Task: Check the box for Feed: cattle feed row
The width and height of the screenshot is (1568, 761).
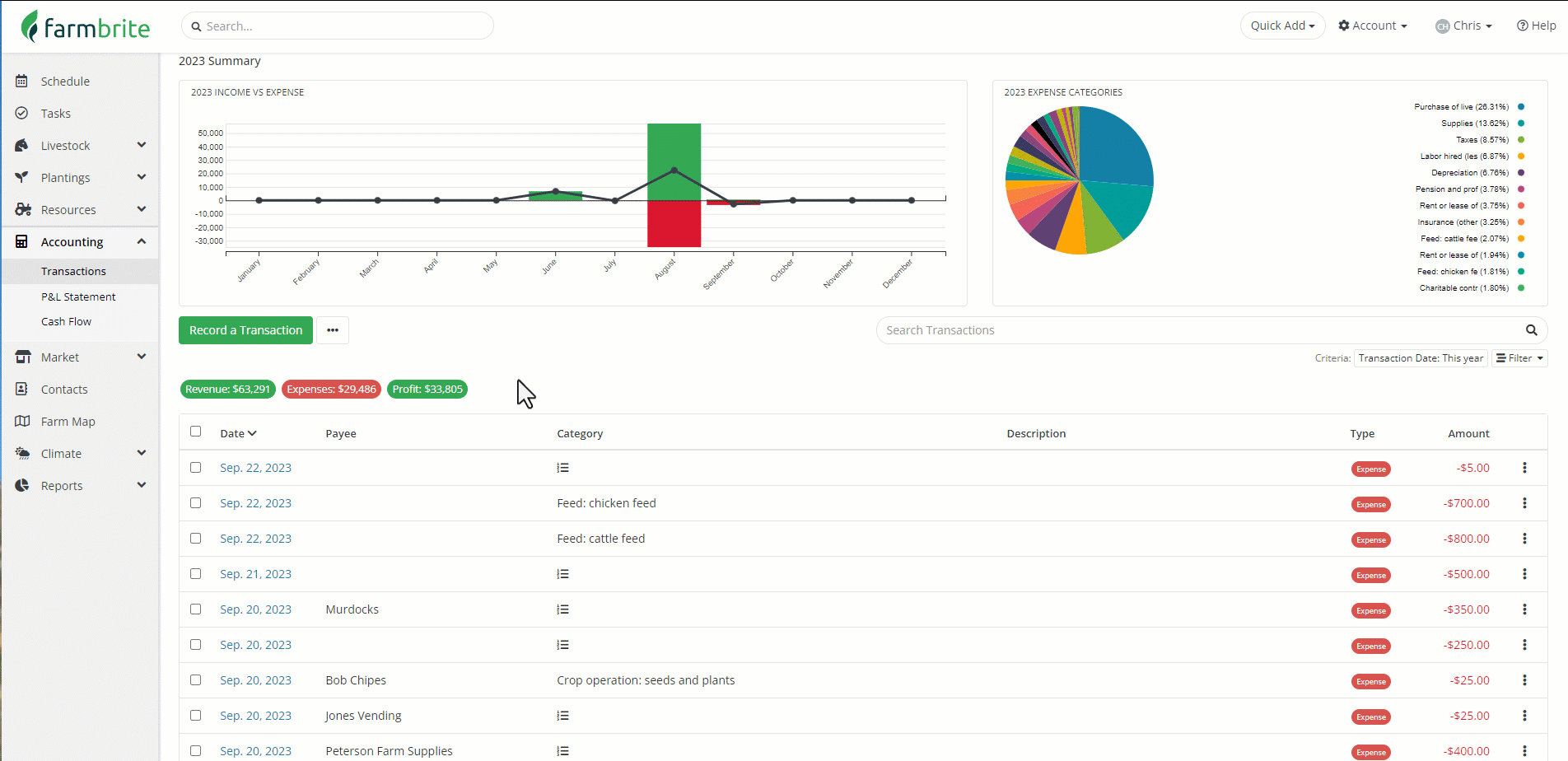Action: tap(195, 539)
